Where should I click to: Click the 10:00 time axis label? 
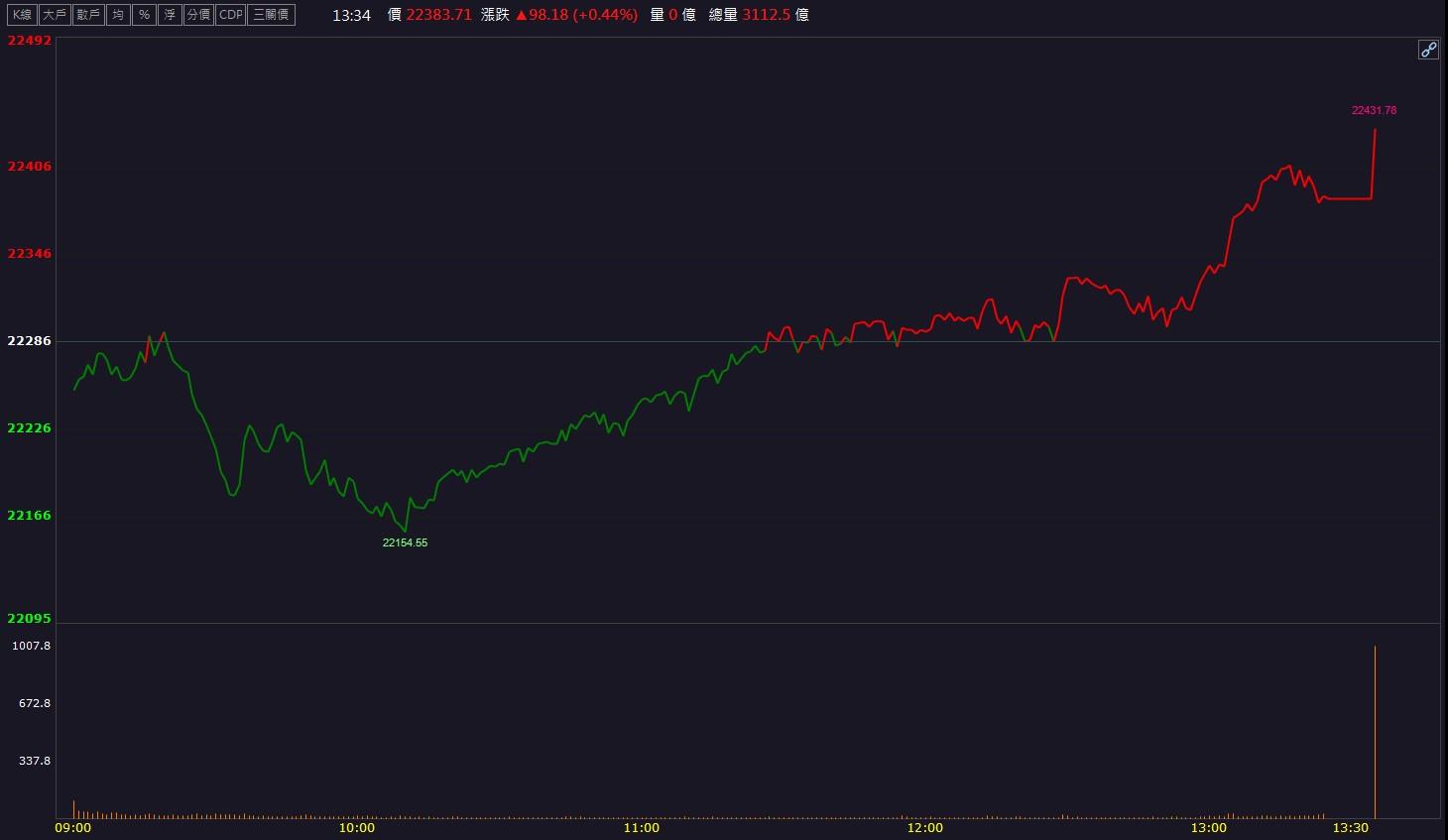coord(357,828)
